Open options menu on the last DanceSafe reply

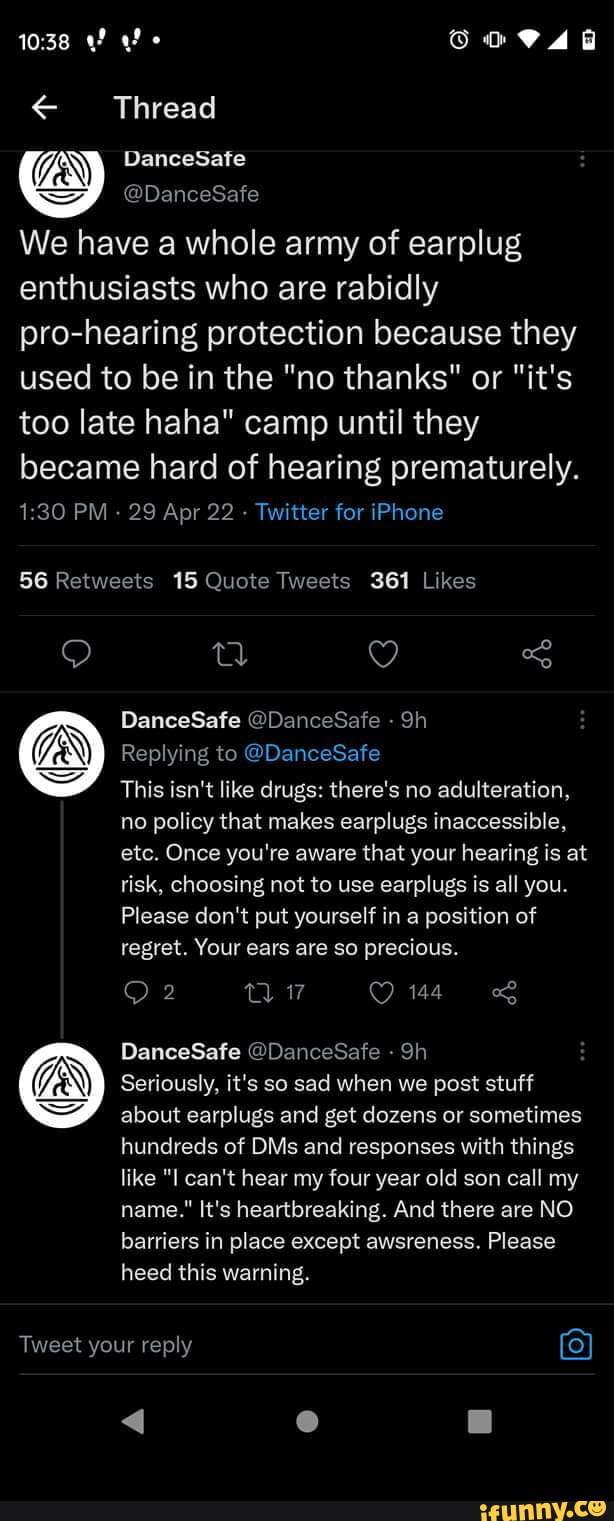point(583,1051)
